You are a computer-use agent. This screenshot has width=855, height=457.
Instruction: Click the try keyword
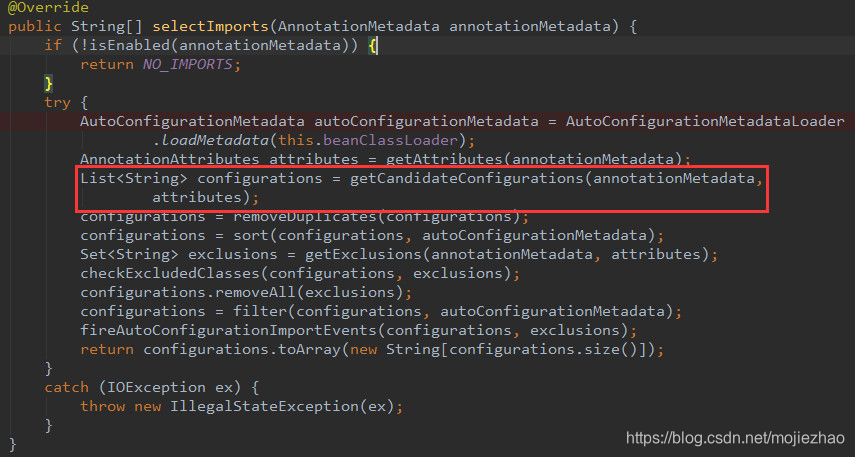(x=57, y=103)
